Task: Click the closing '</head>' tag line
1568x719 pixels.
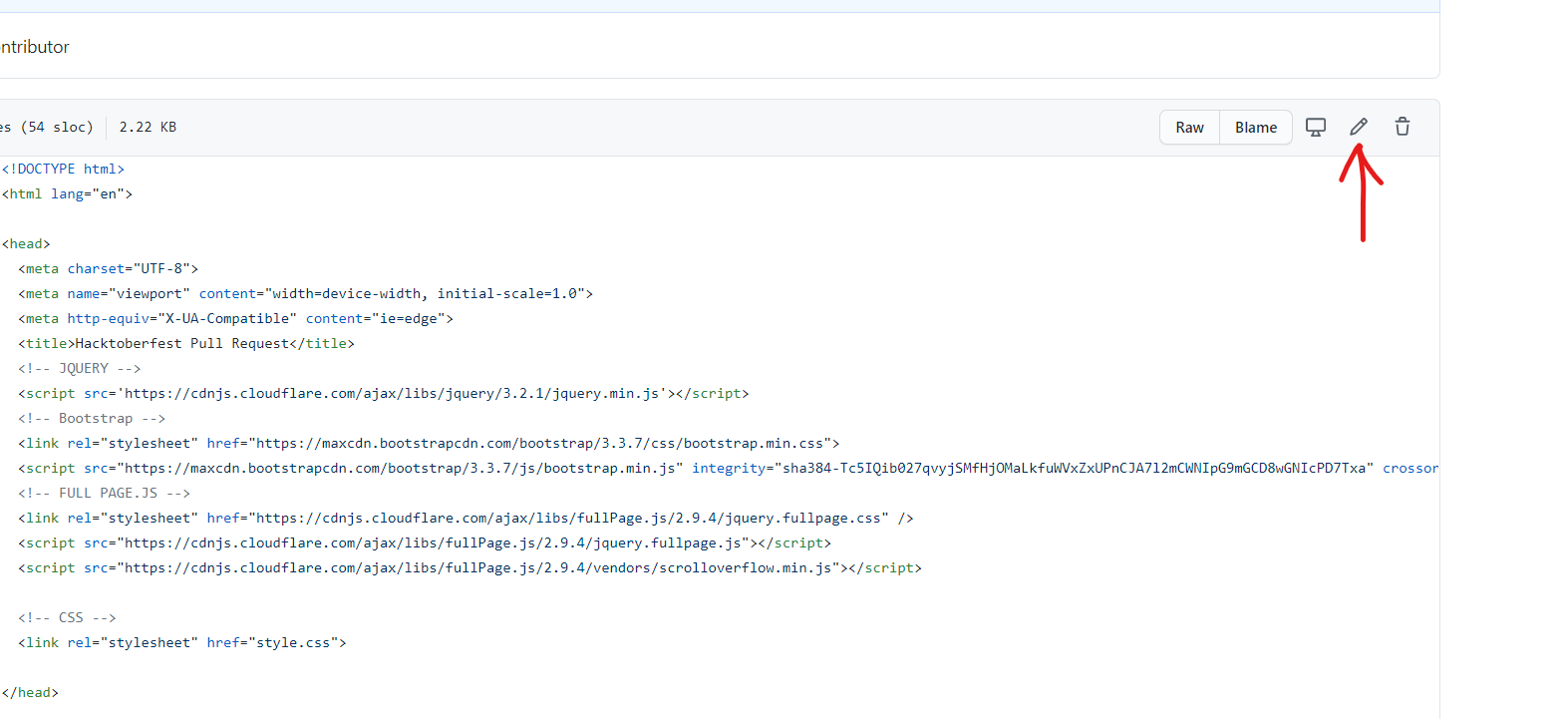Action: 30,693
